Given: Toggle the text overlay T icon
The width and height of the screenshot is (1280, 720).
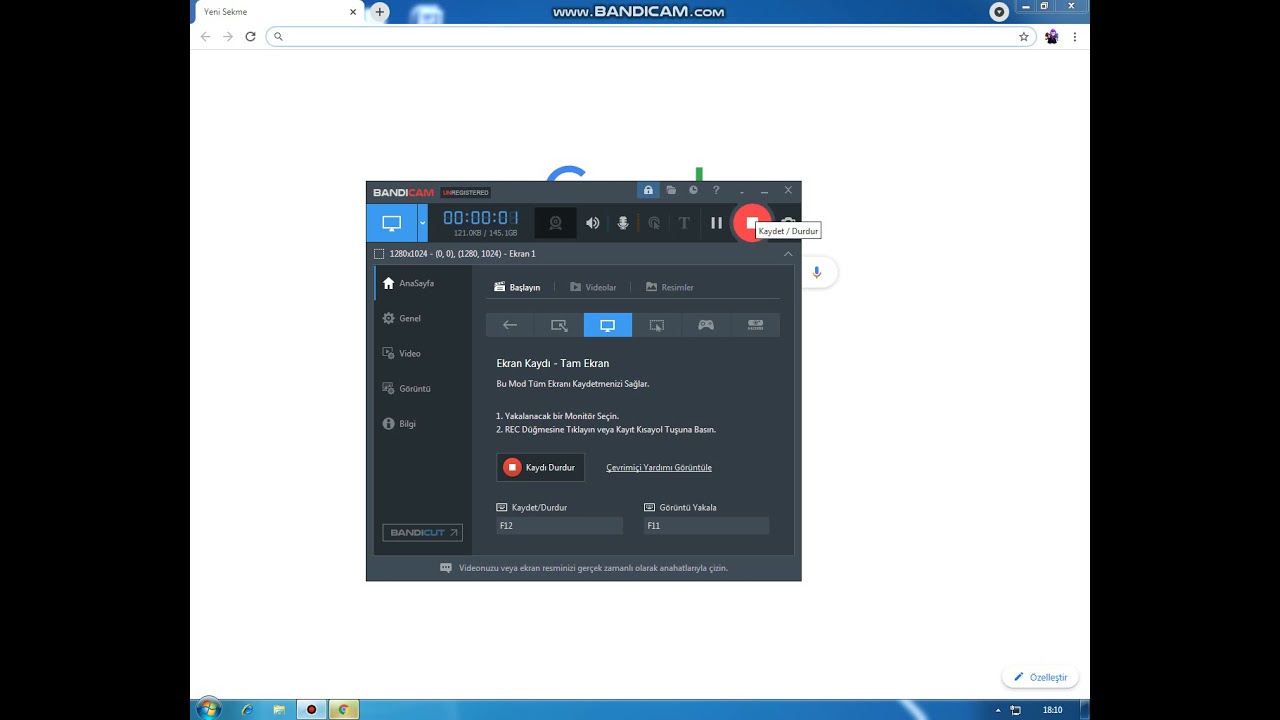Looking at the screenshot, I should click(684, 223).
